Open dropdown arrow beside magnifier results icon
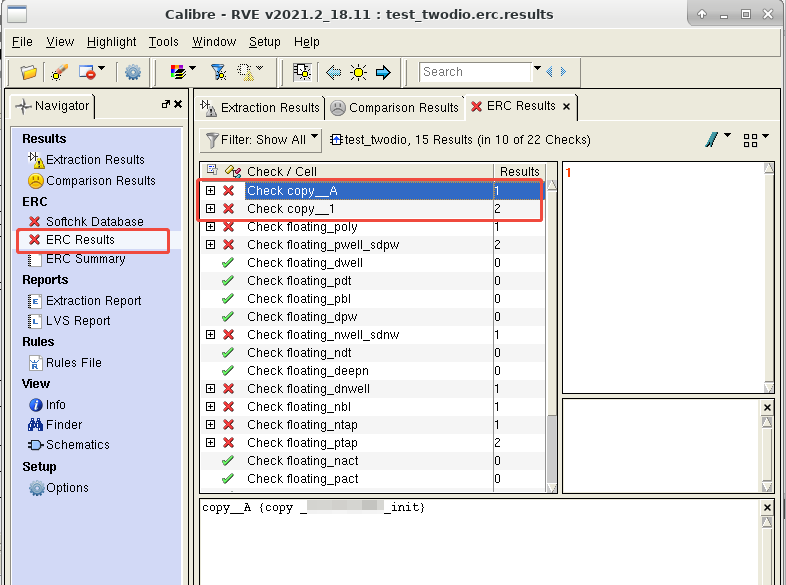 coord(260,68)
